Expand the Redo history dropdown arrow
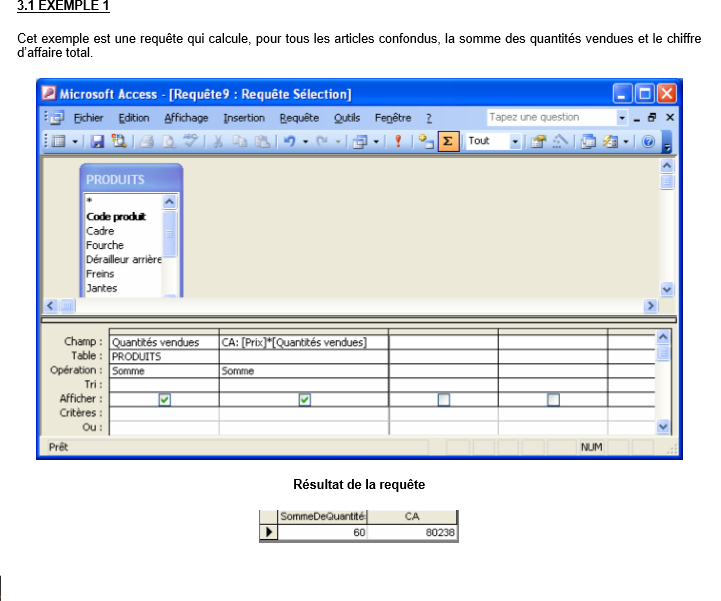This screenshot has width=721, height=601. point(338,142)
